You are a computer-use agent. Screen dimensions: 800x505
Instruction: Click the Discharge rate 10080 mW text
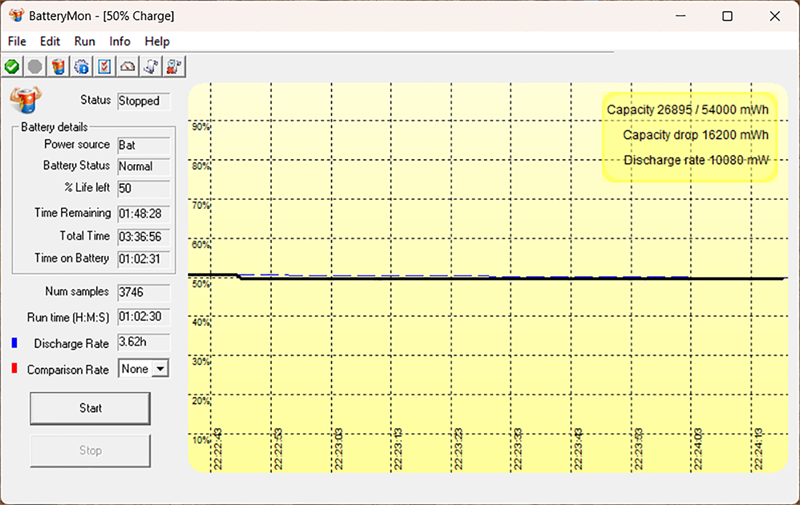[x=696, y=160]
